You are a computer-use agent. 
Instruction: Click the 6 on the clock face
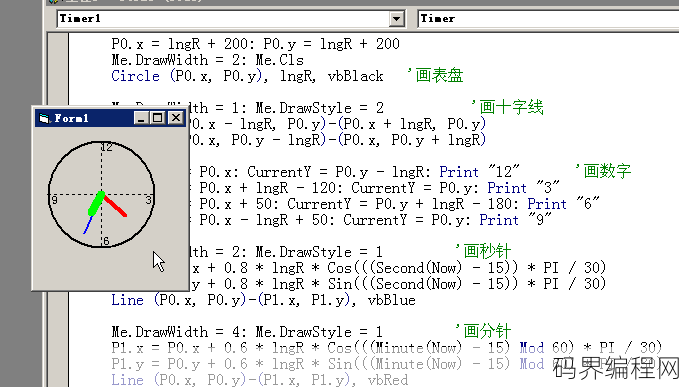(106, 241)
